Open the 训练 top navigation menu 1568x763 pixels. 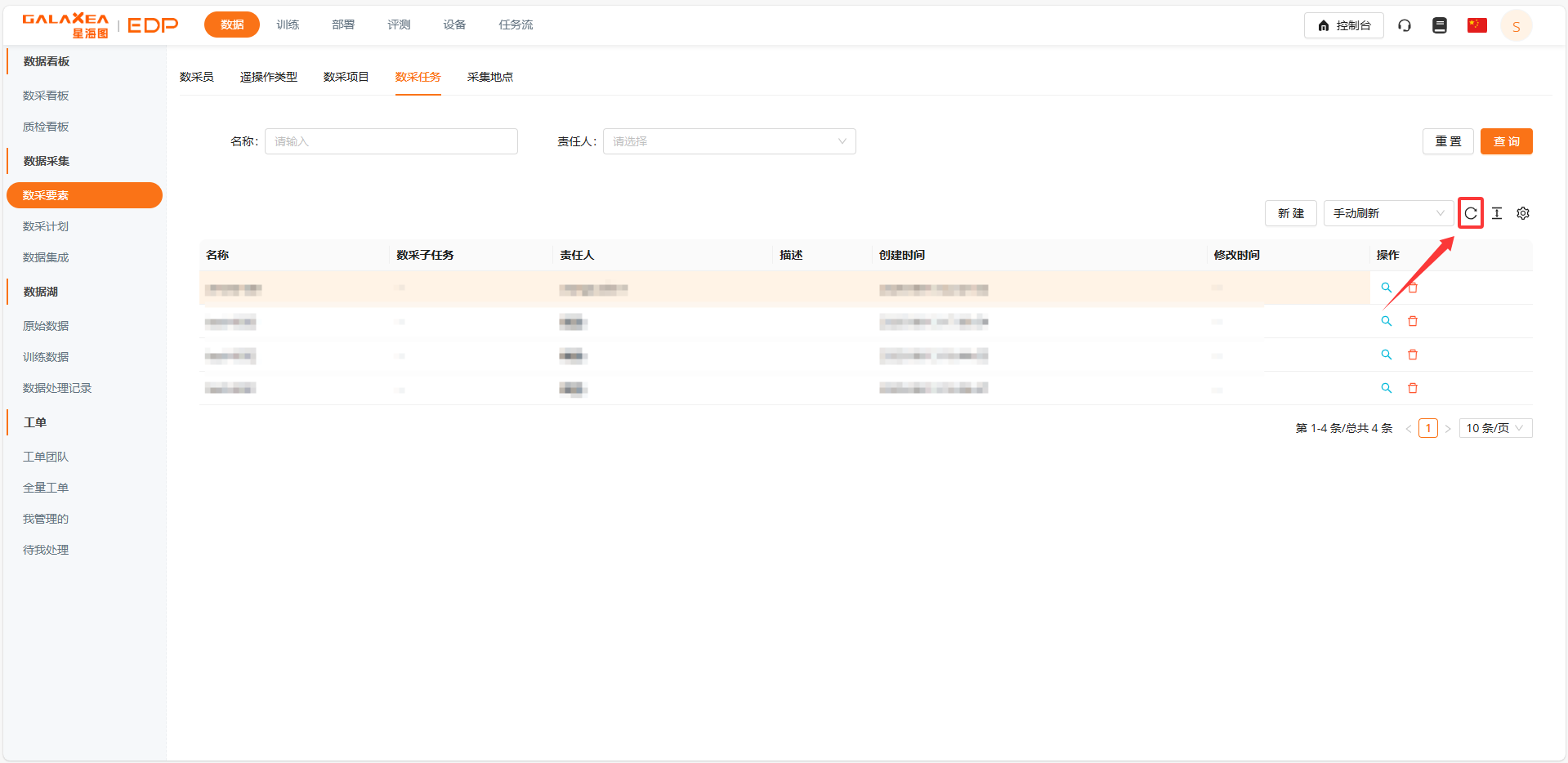[288, 25]
